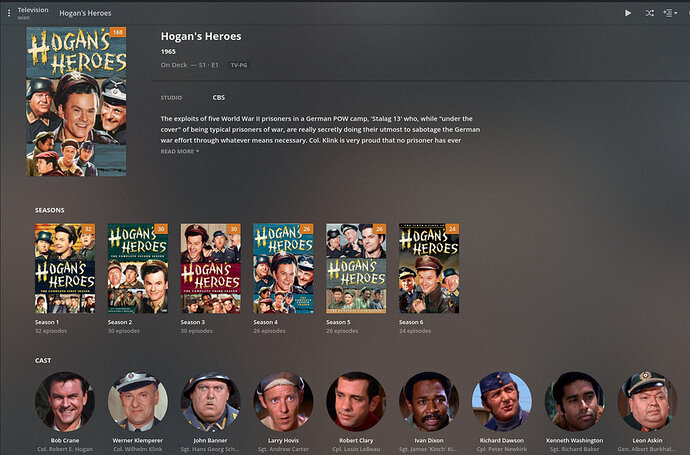
Task: Open John Banner's cast photo
Action: (211, 402)
